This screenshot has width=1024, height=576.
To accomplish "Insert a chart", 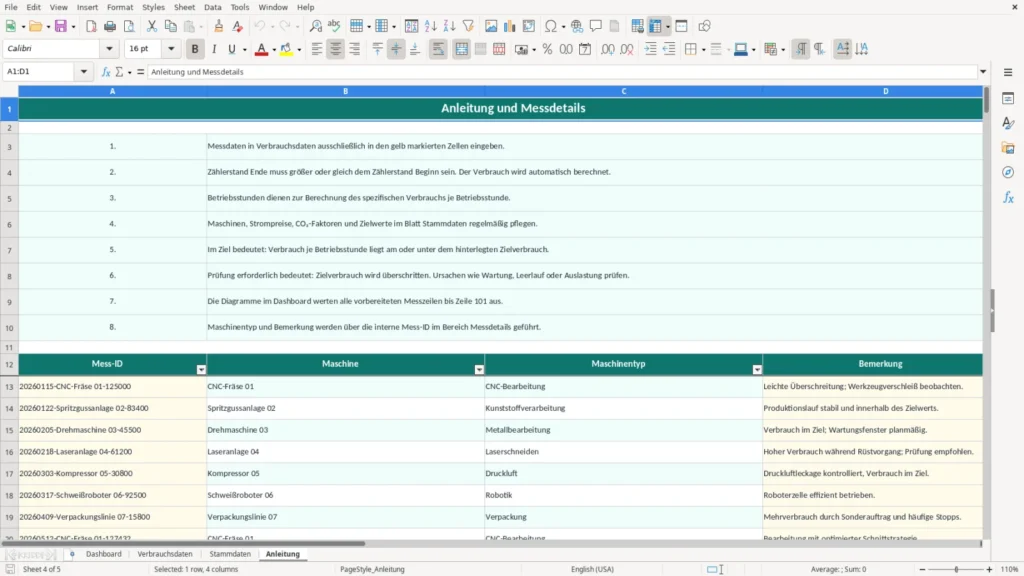I will pos(510,26).
